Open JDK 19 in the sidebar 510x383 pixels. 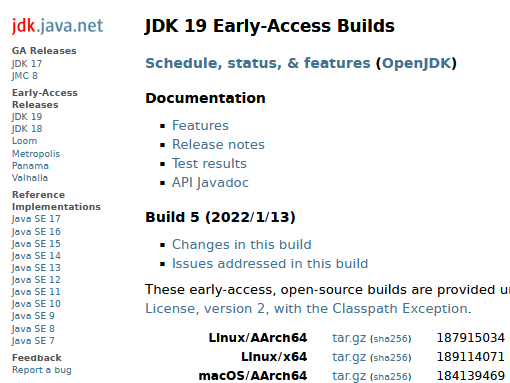[x=27, y=117]
